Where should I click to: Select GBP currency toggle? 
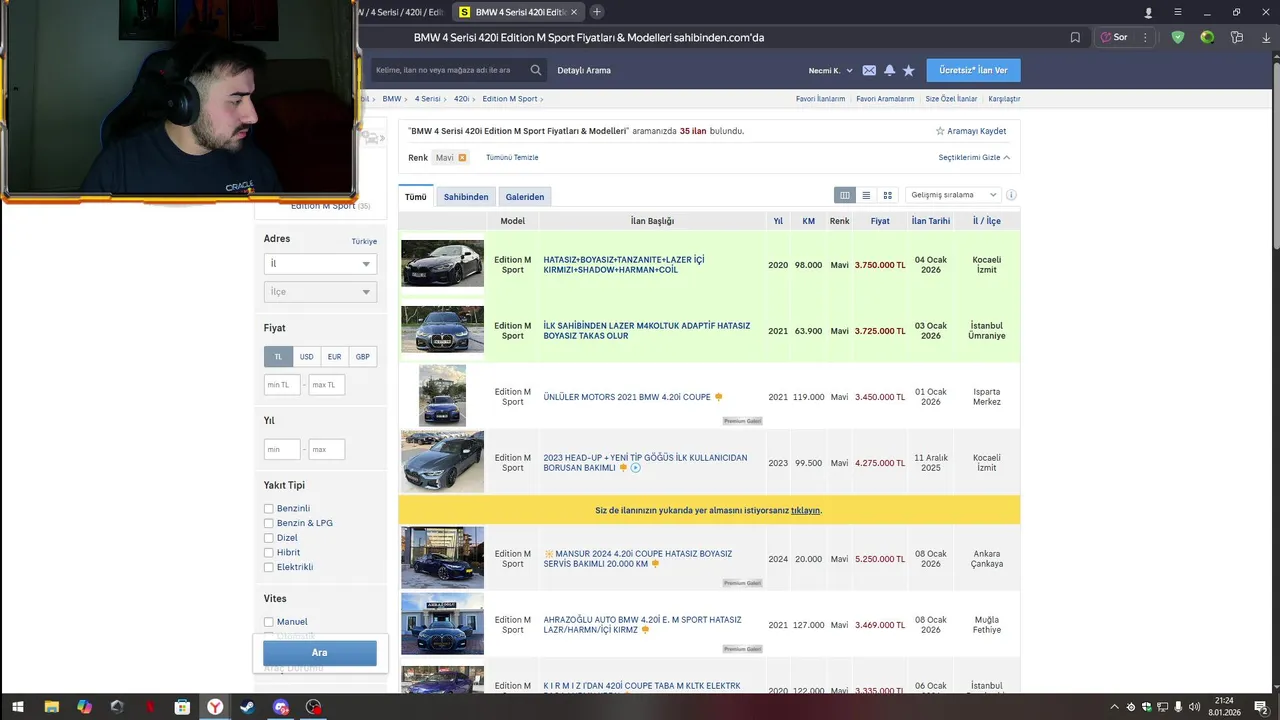pyautogui.click(x=363, y=356)
